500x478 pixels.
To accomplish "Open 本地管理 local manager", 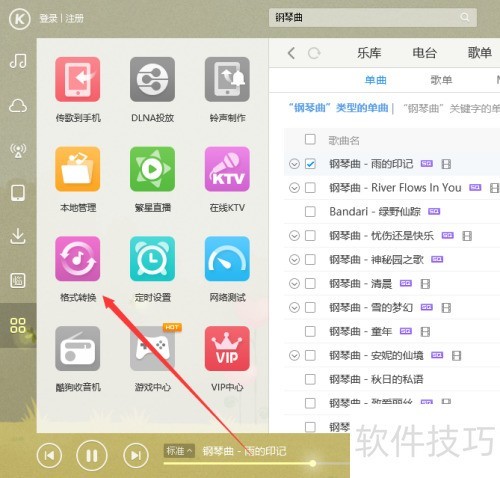I will (78, 169).
